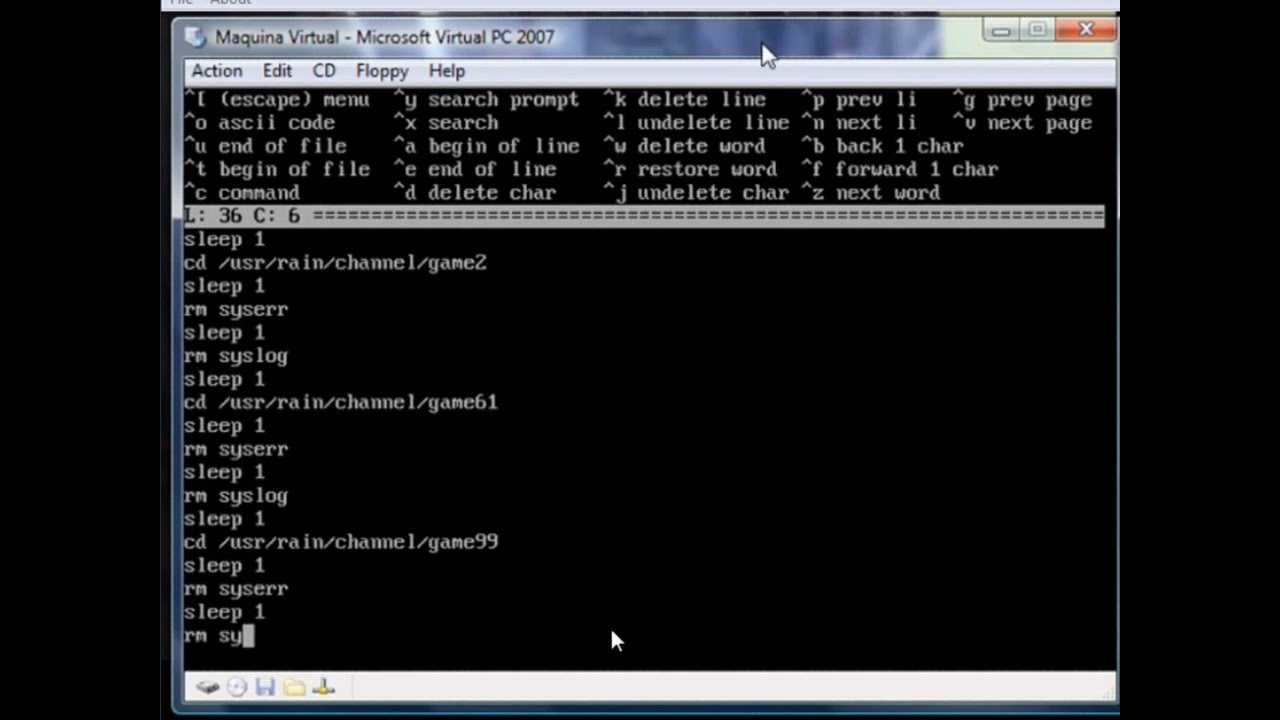Image resolution: width=1280 pixels, height=720 pixels.
Task: Click the '^f forward 1 char' hint
Action: (x=899, y=170)
